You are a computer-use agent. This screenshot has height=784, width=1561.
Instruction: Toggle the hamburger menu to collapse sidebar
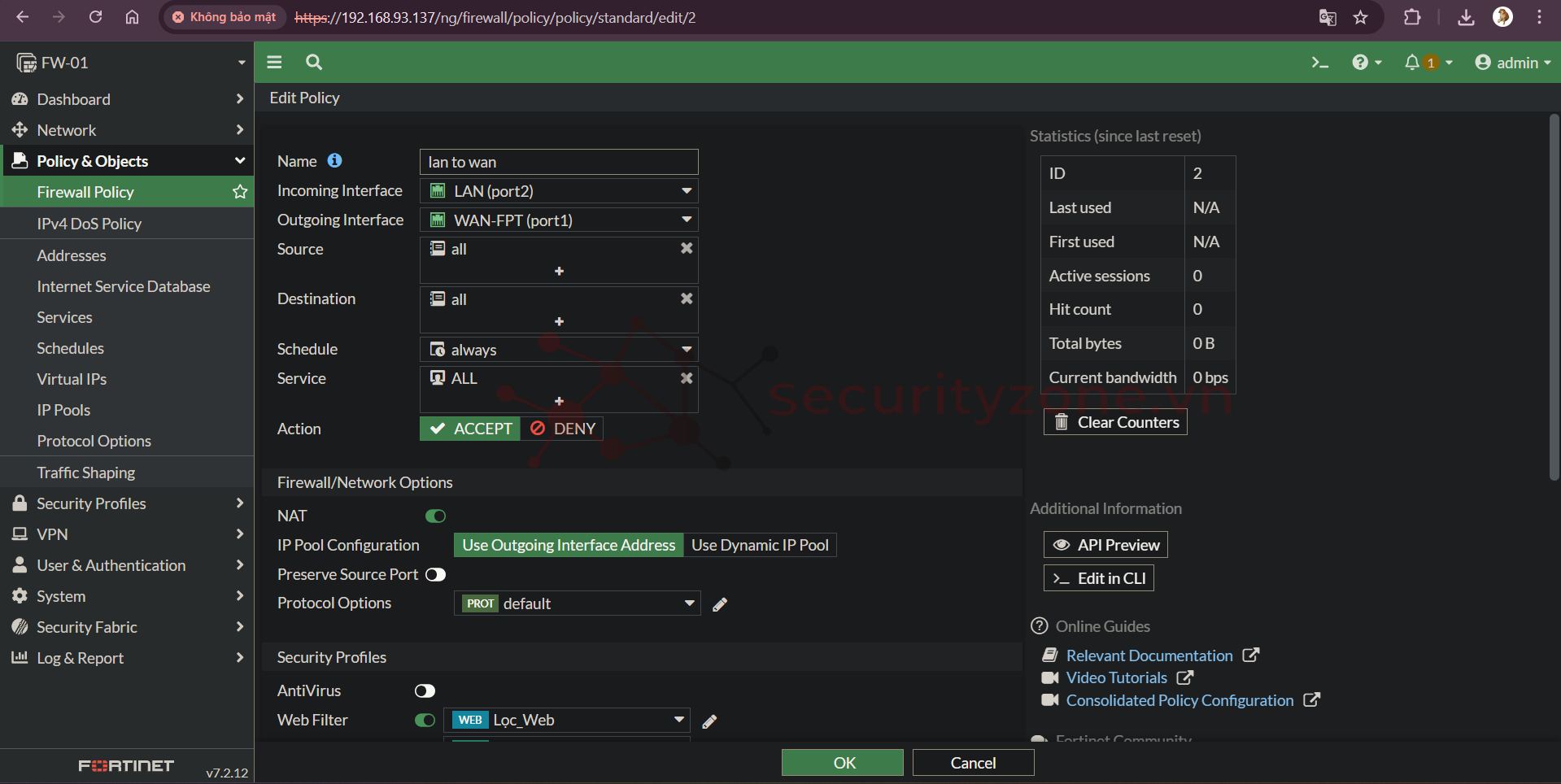pos(274,62)
